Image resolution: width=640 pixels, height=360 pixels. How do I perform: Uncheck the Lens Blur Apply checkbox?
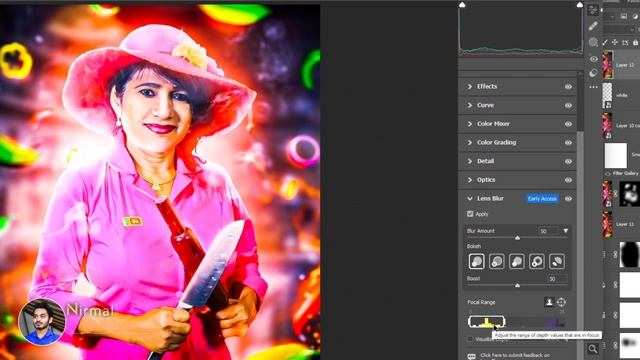pos(470,214)
